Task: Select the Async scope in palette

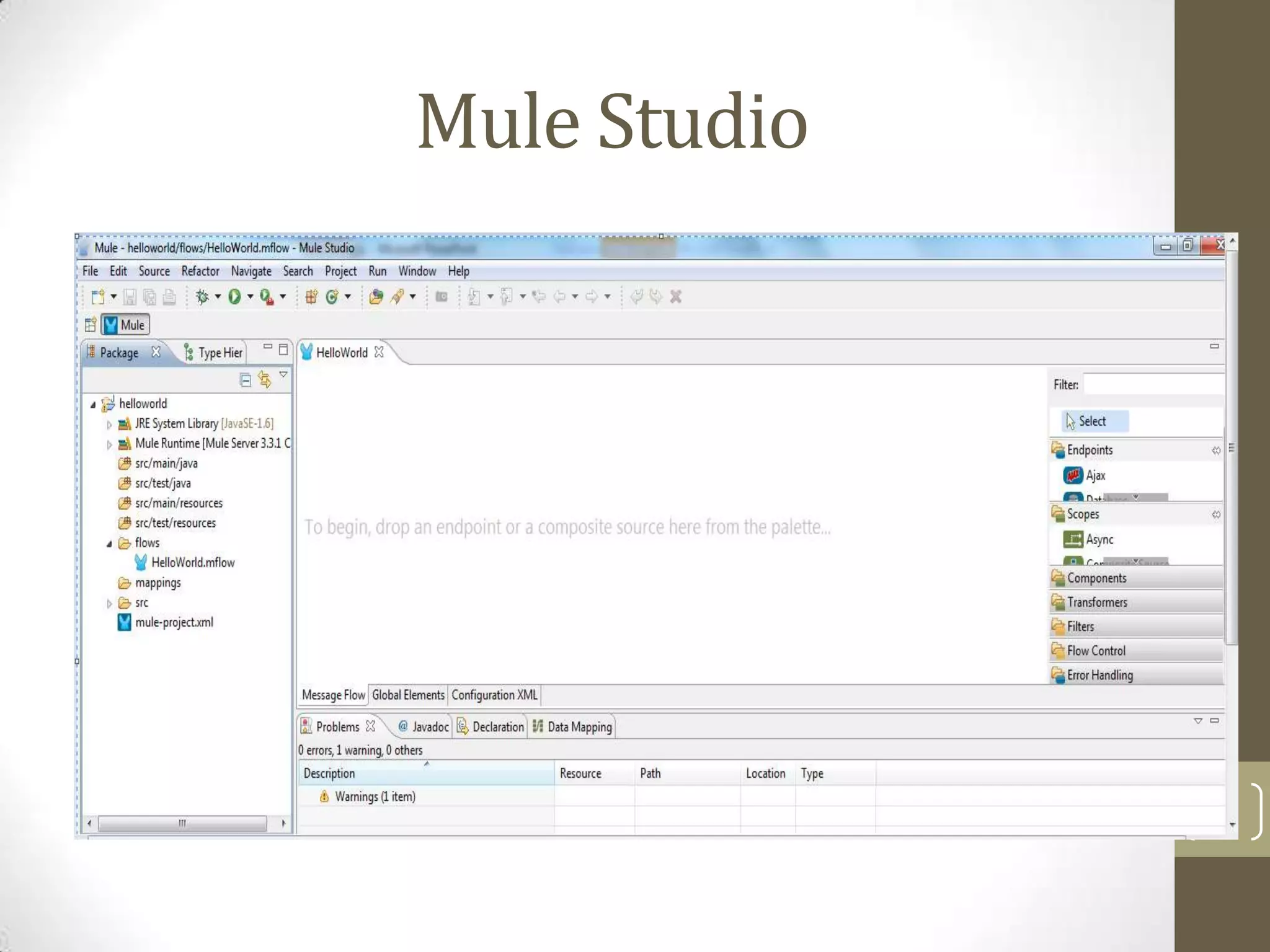Action: (1088, 539)
